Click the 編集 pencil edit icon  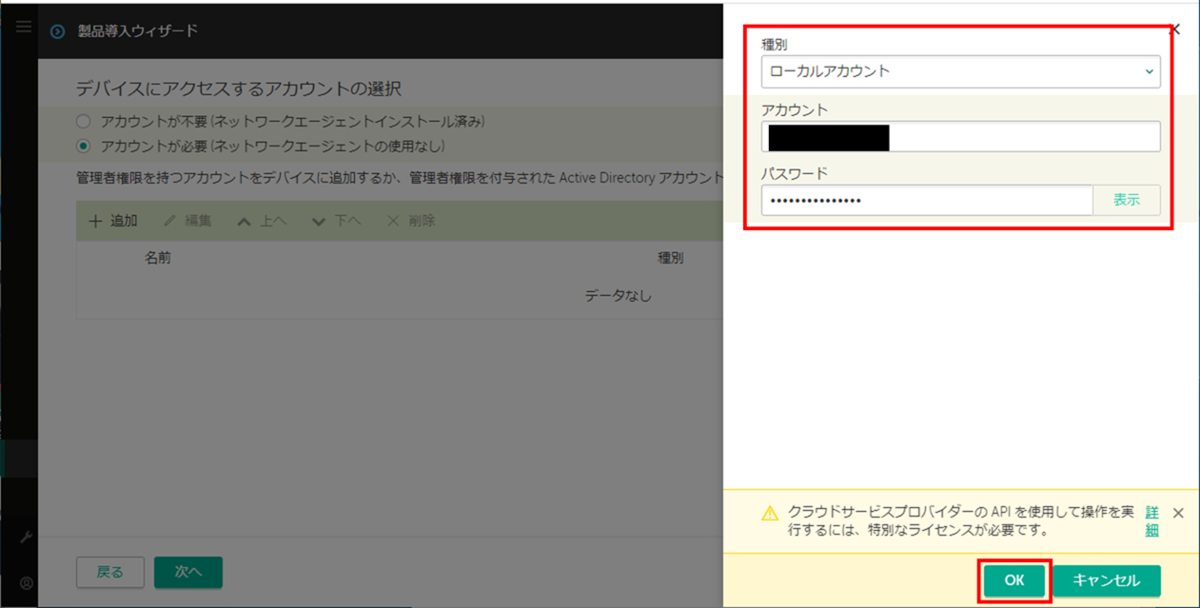click(168, 220)
